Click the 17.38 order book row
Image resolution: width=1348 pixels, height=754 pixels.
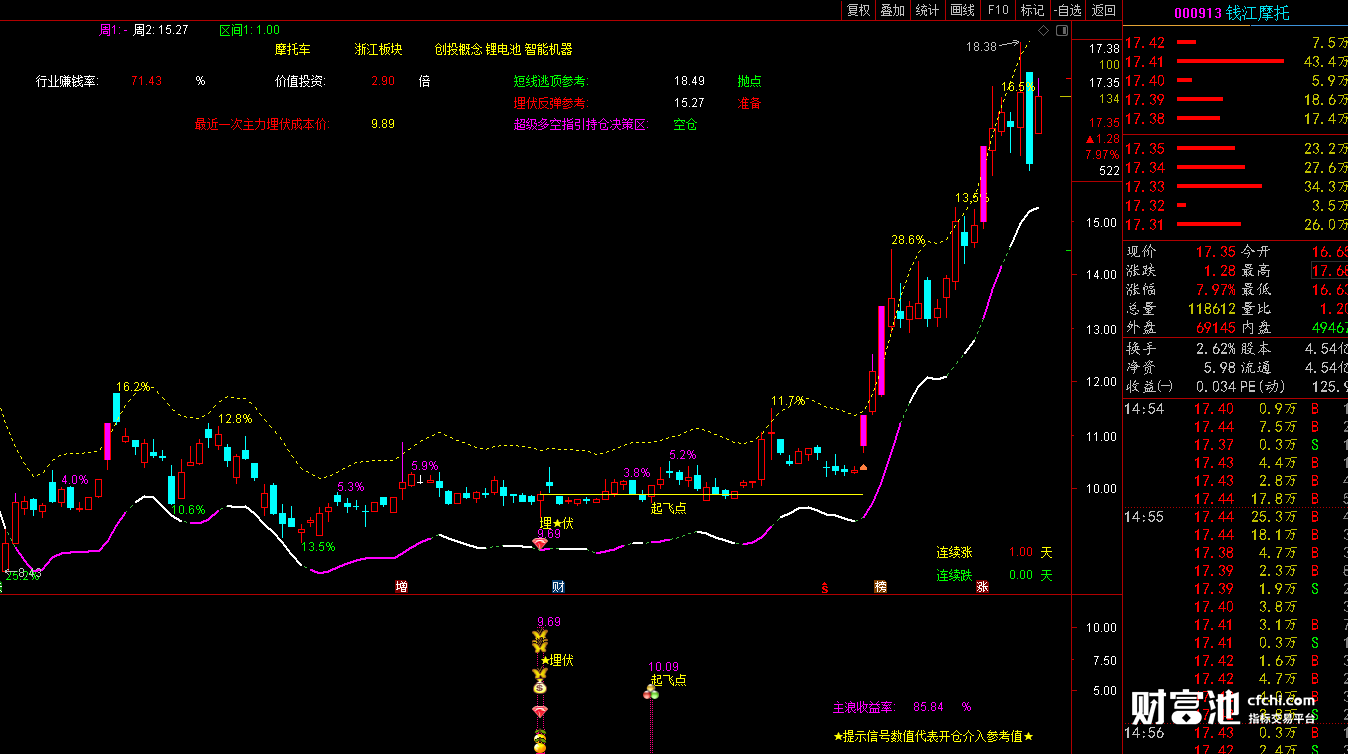click(x=1235, y=118)
